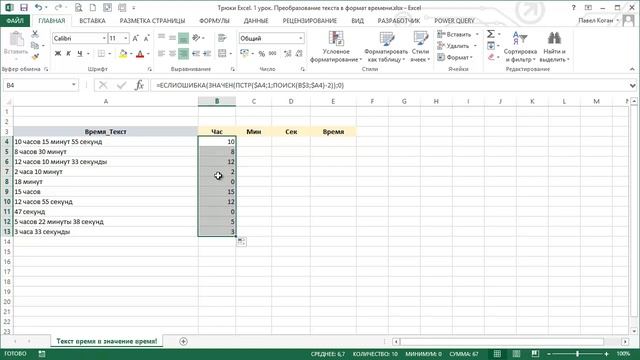Open the font size 11 dropdown
640x360 pixels.
pos(126,38)
